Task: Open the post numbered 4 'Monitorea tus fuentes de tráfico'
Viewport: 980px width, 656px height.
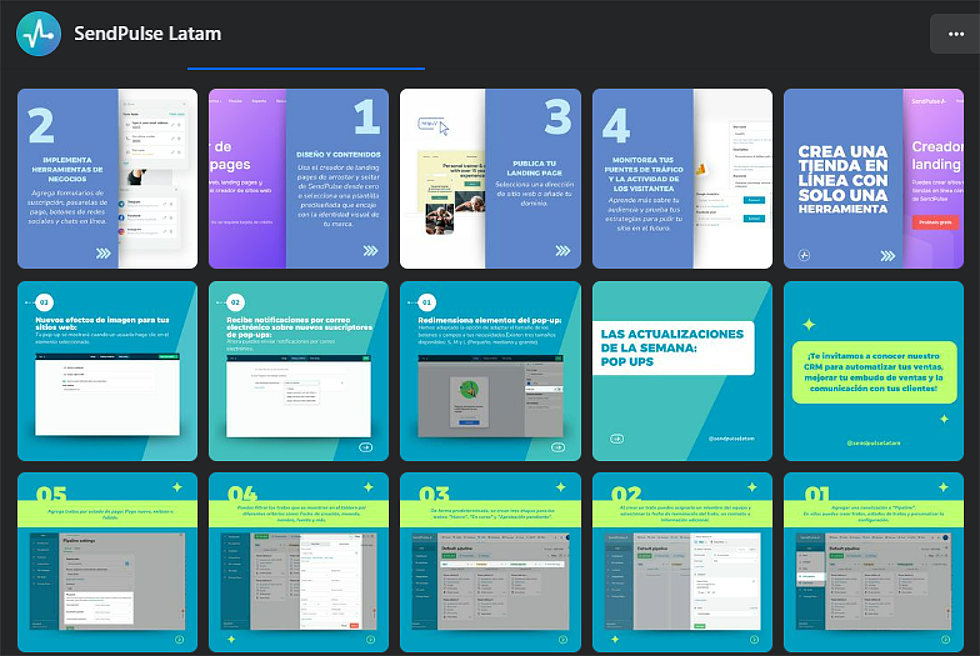Action: click(x=682, y=179)
